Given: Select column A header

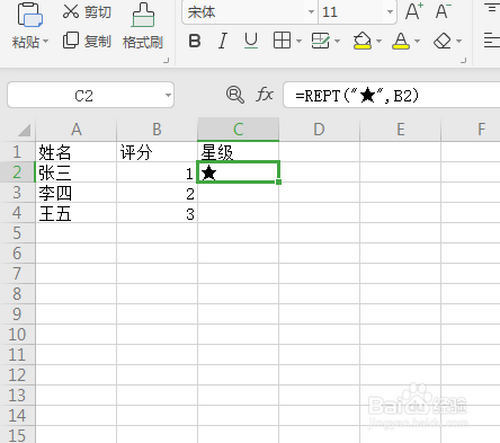Looking at the screenshot, I should 76,129.
